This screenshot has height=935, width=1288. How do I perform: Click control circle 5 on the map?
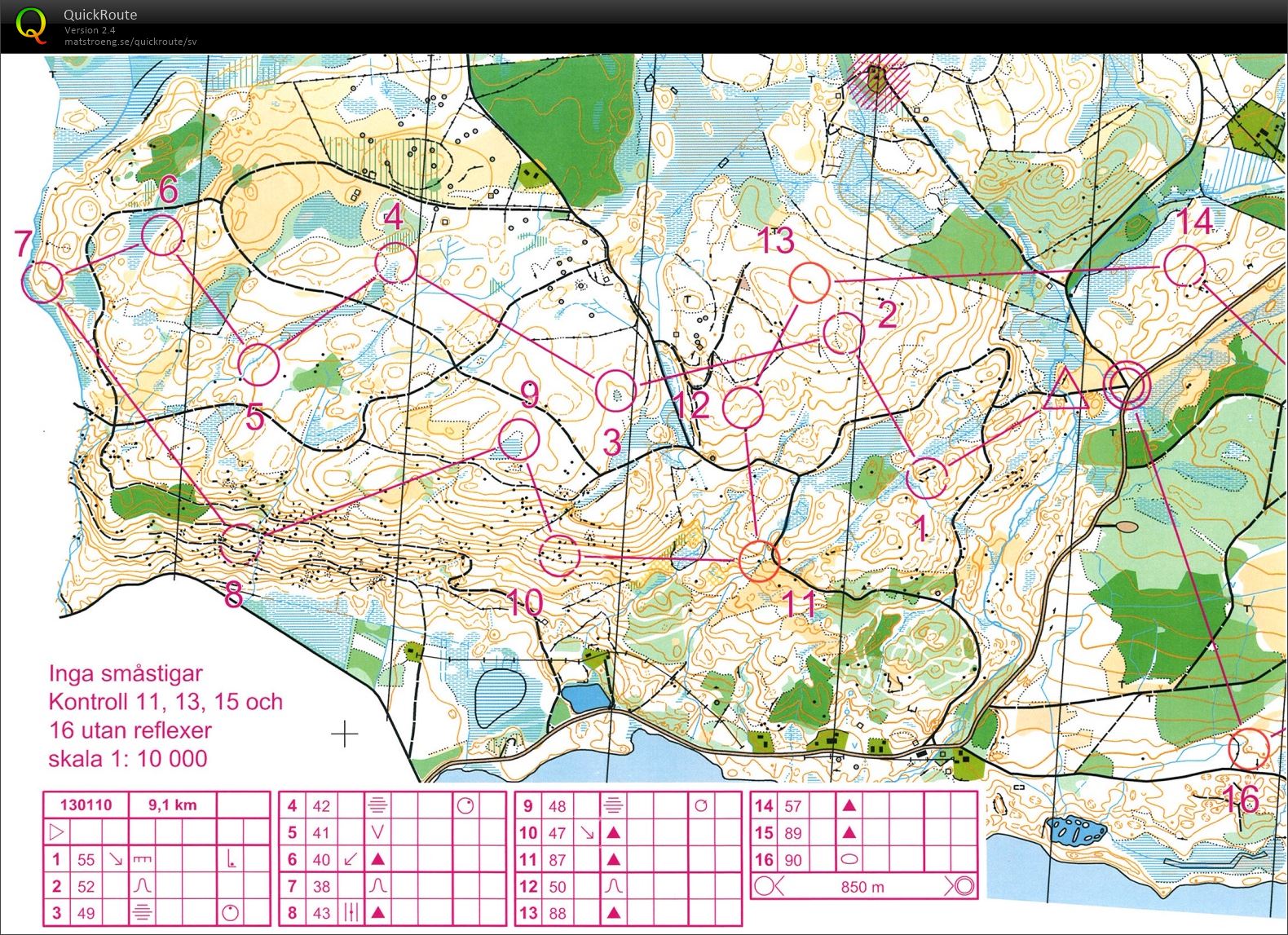tap(259, 364)
